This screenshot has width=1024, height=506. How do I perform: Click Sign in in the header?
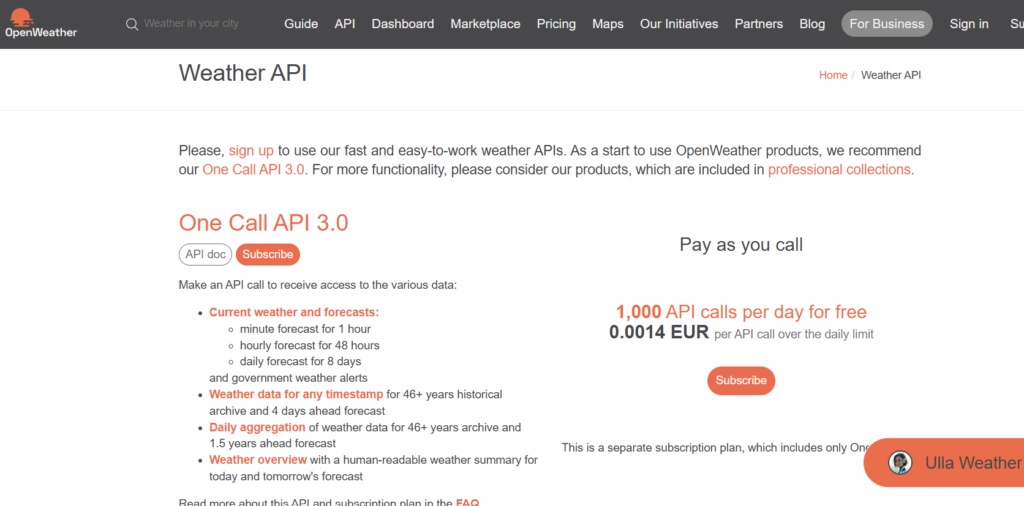(969, 24)
